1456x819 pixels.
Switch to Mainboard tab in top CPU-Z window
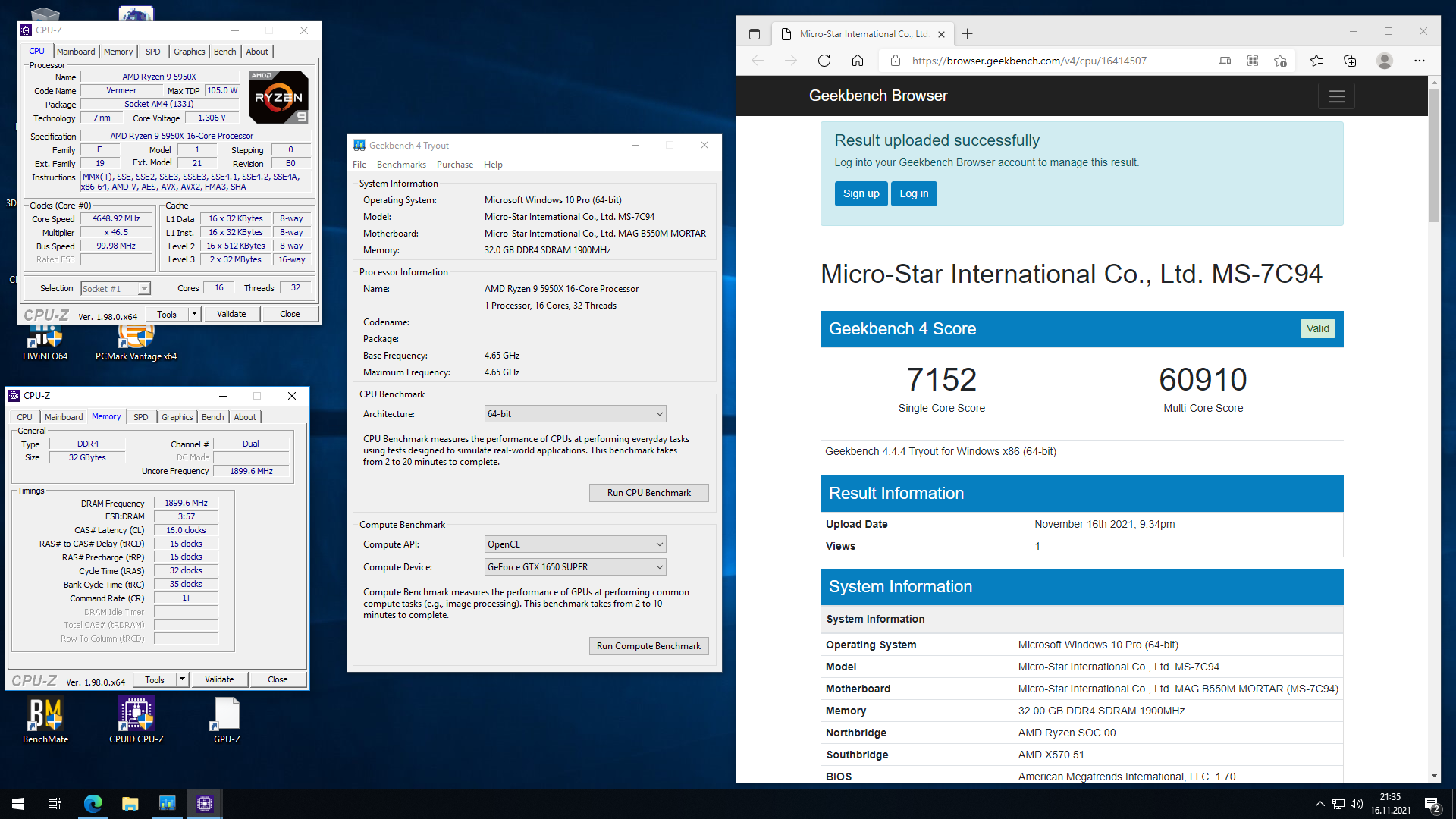(76, 52)
